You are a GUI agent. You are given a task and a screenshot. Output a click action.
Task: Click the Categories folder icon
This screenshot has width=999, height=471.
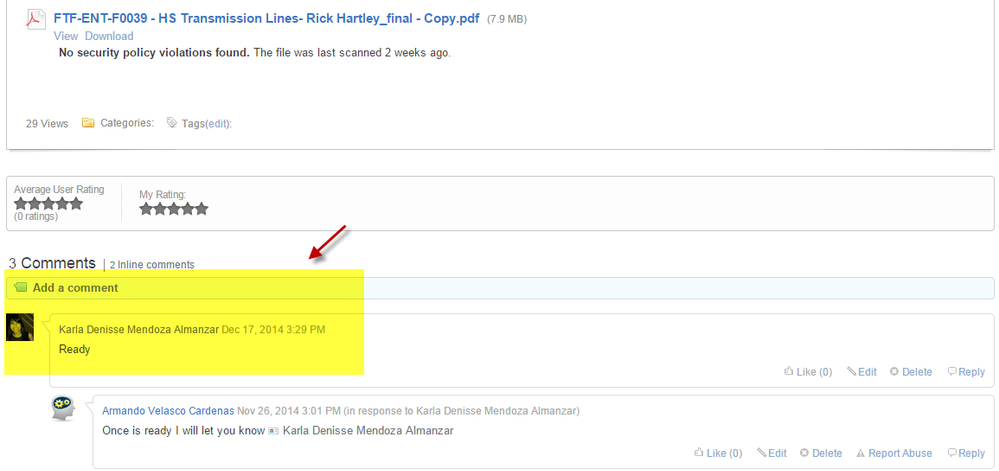[x=88, y=123]
